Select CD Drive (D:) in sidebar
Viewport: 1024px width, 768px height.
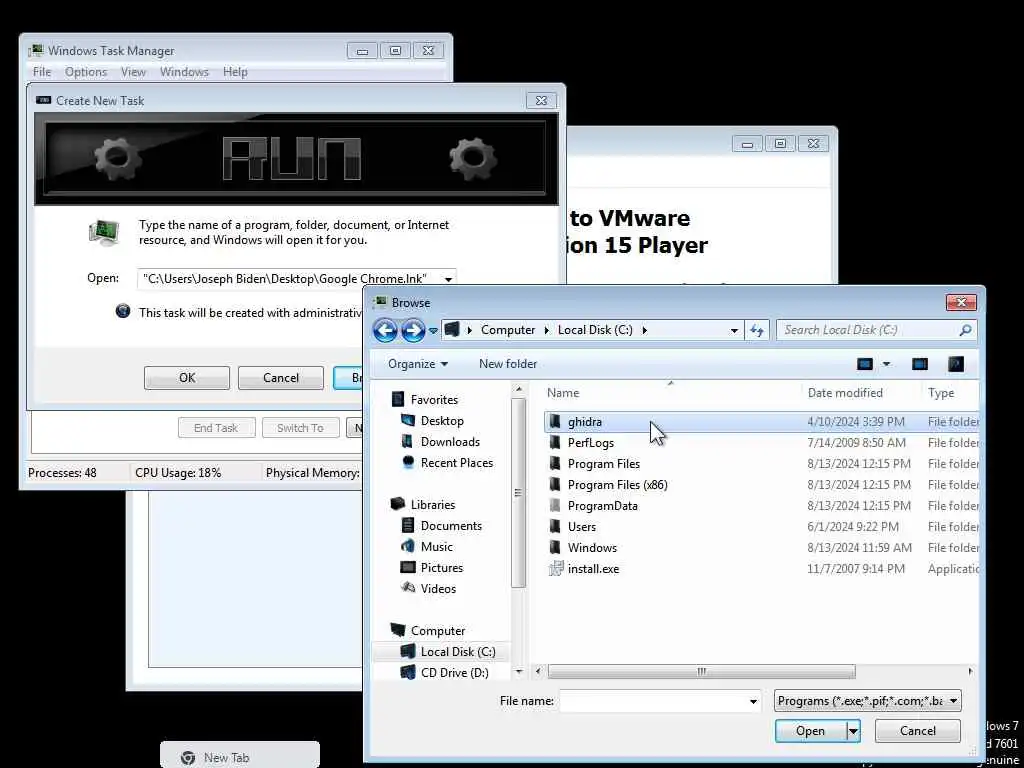[455, 673]
